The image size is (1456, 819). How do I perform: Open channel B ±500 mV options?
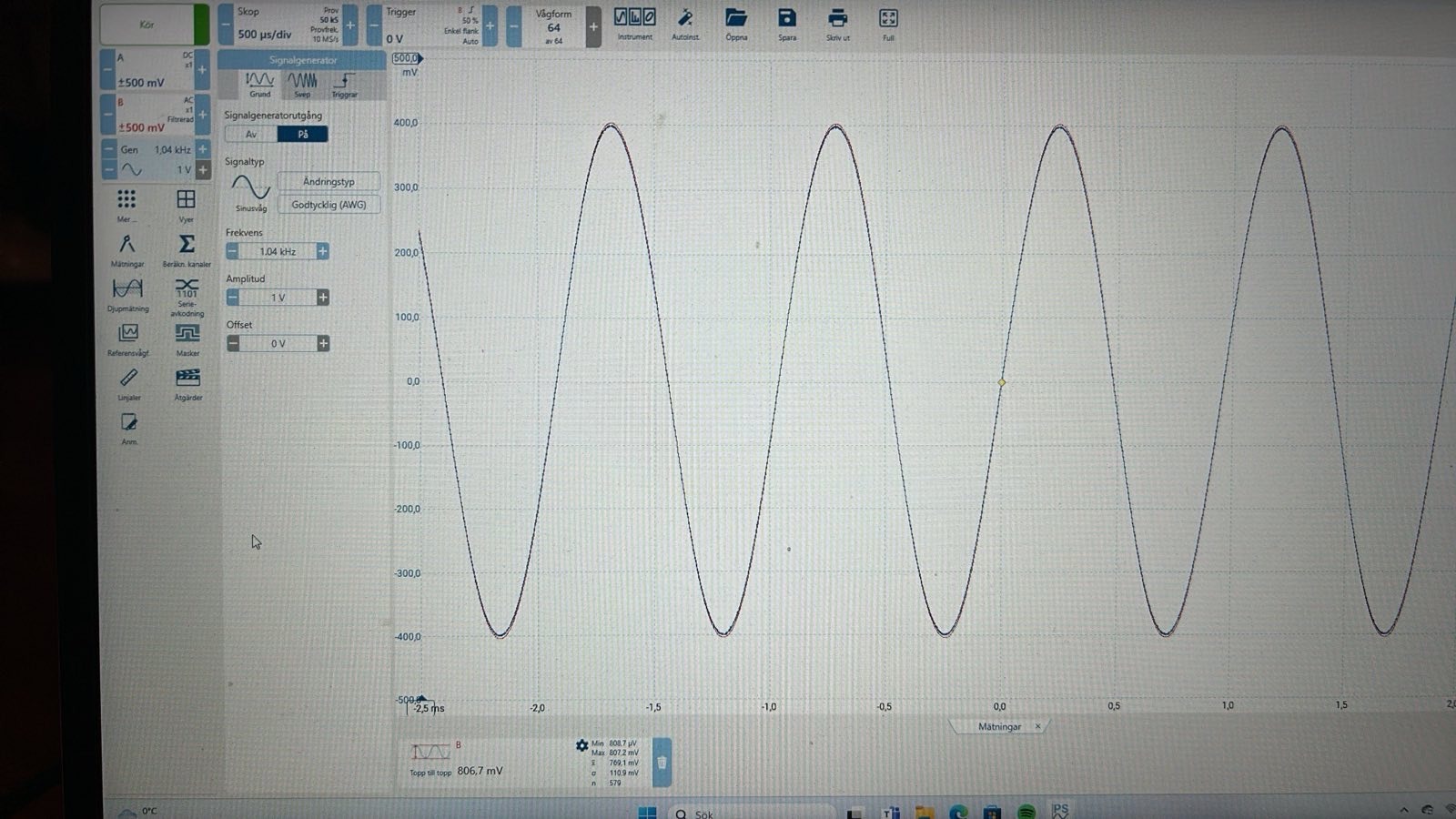point(156,115)
